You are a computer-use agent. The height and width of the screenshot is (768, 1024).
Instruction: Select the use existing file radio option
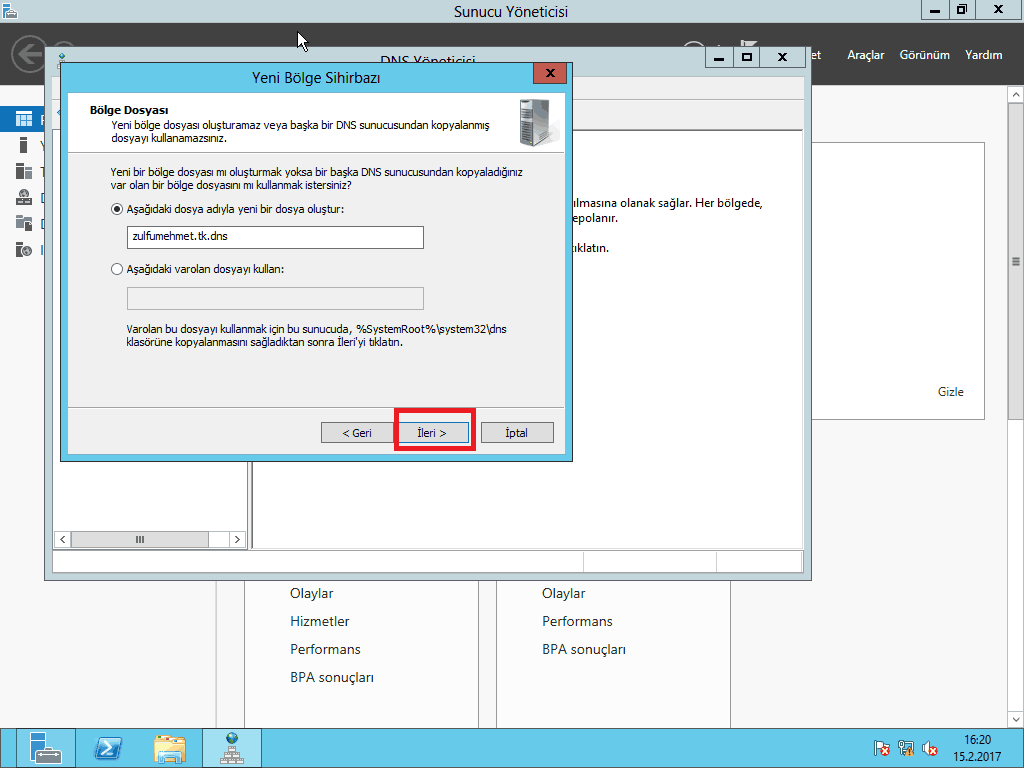(117, 269)
